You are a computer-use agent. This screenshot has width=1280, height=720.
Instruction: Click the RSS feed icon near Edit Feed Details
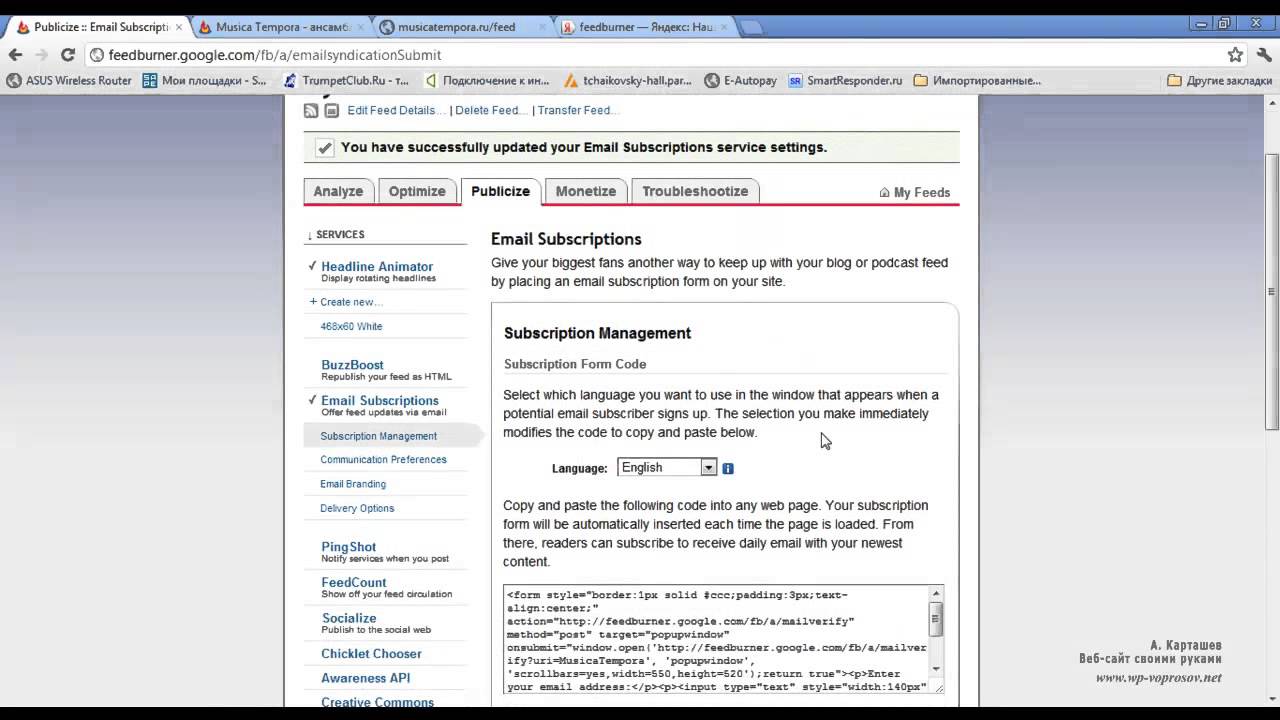click(311, 110)
